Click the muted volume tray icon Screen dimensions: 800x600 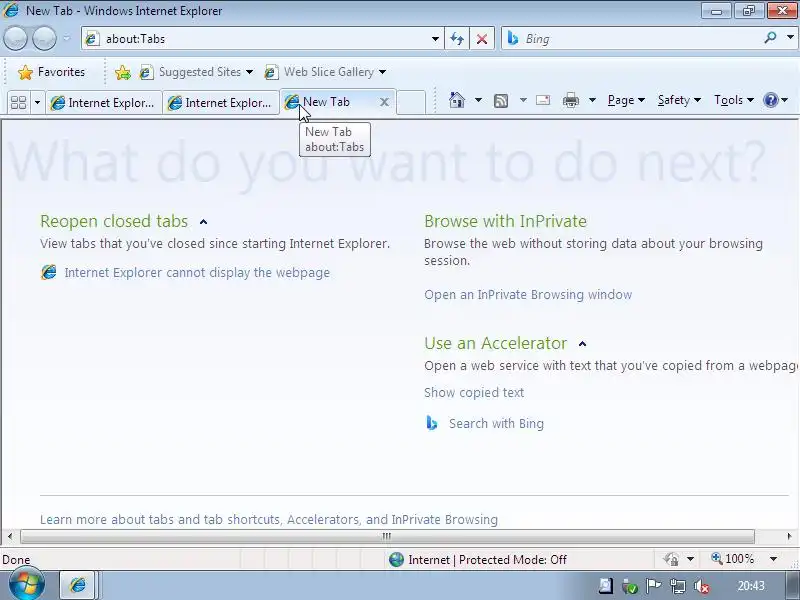[702, 586]
